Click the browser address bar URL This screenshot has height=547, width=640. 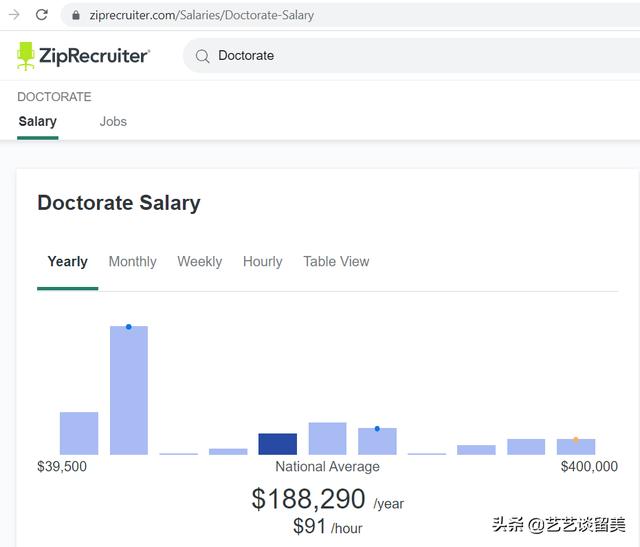pos(202,16)
